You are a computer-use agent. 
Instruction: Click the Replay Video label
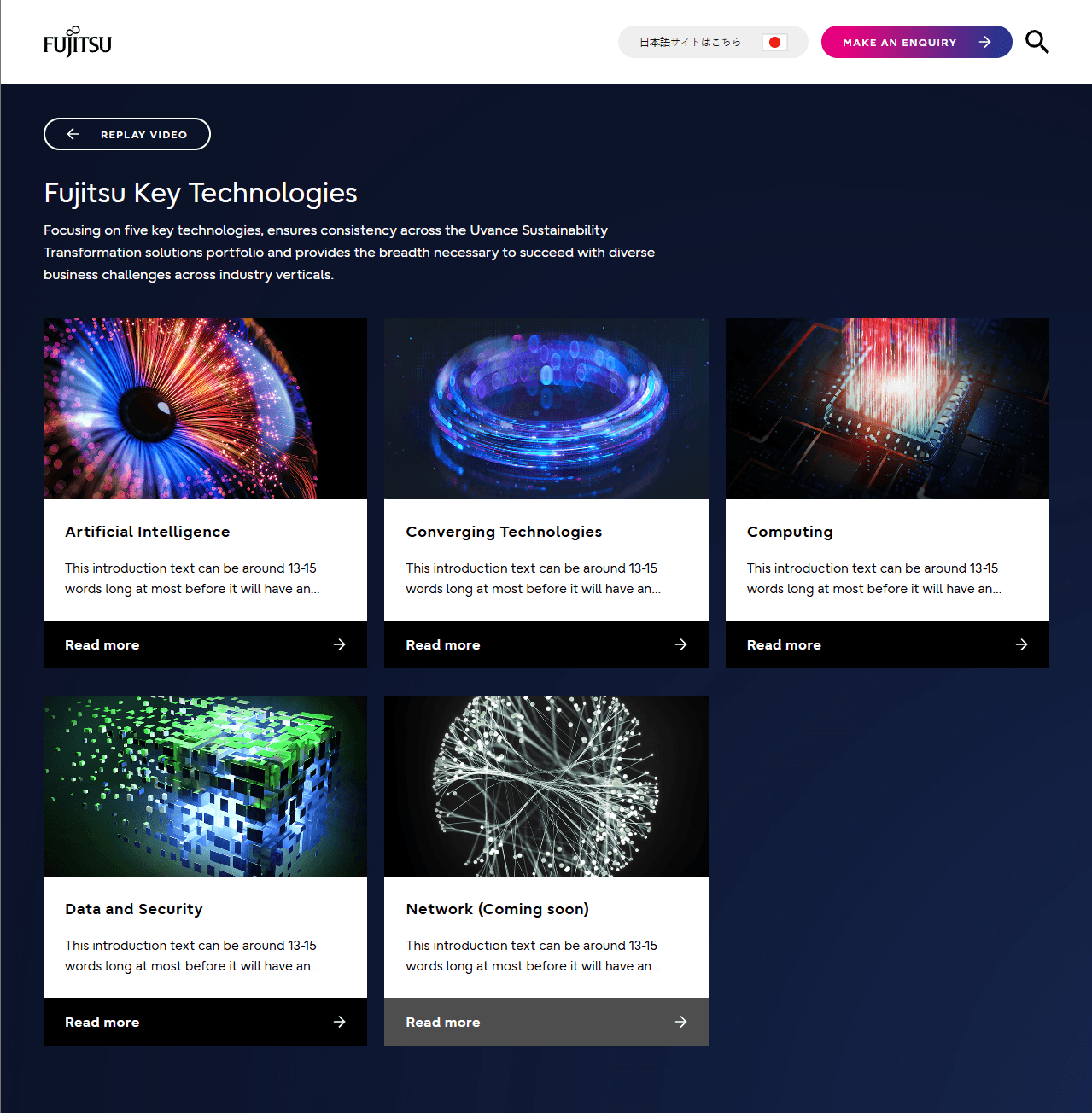tap(143, 134)
